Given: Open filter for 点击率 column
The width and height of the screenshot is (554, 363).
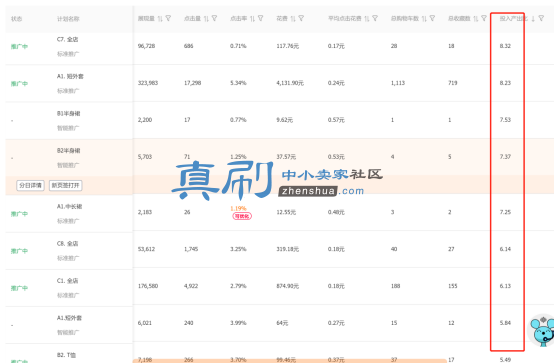Looking at the screenshot, I should [260, 18].
